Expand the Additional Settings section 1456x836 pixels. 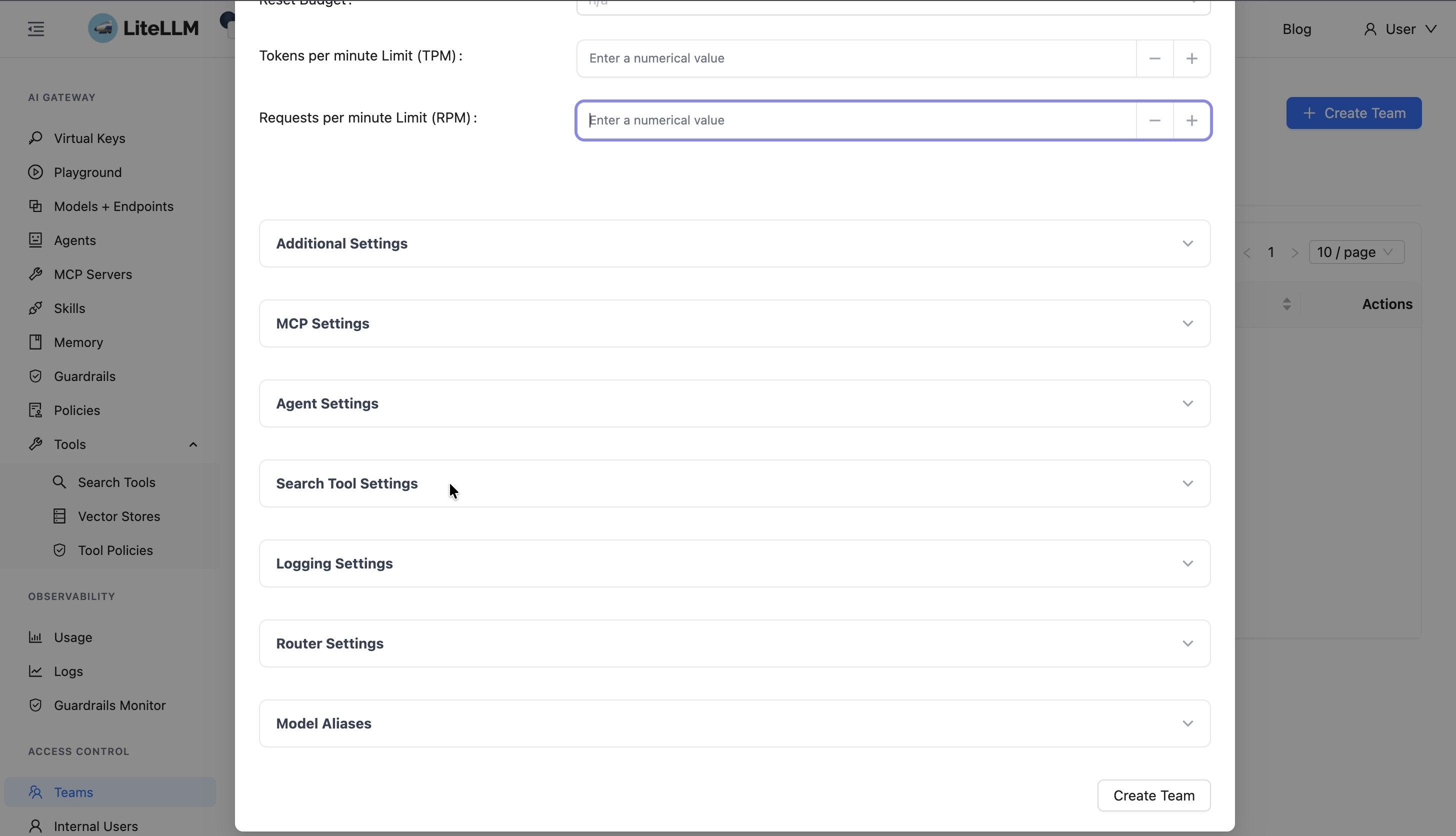(x=734, y=243)
